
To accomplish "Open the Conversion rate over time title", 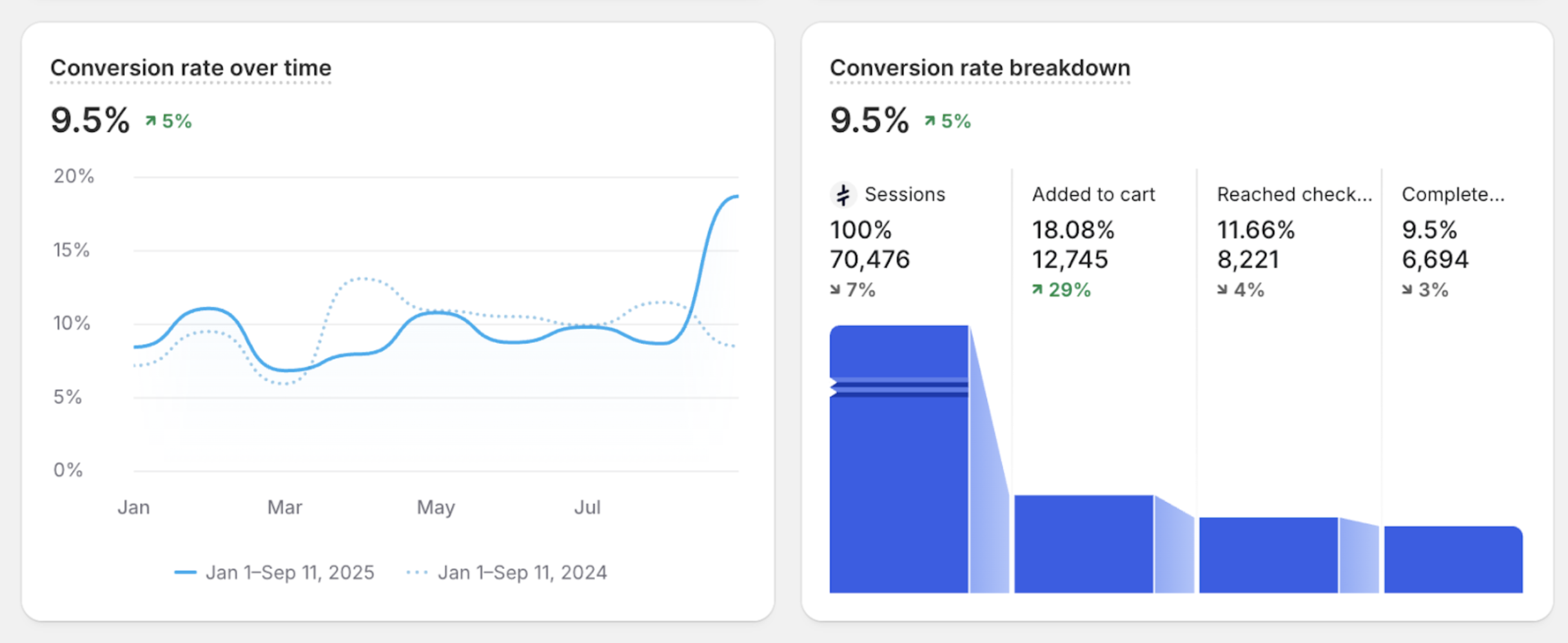I will coord(191,68).
